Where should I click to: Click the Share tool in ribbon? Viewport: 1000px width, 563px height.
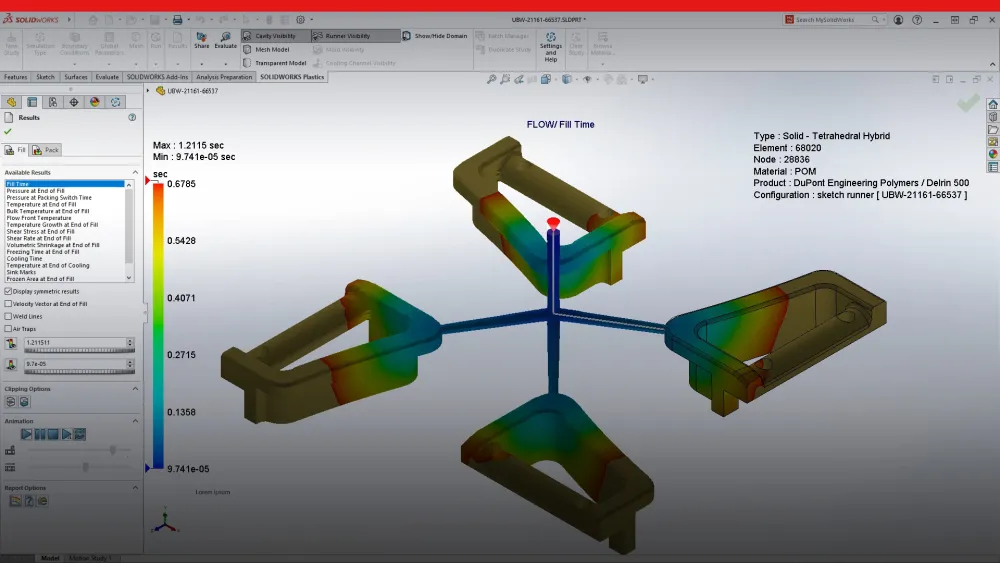(202, 41)
